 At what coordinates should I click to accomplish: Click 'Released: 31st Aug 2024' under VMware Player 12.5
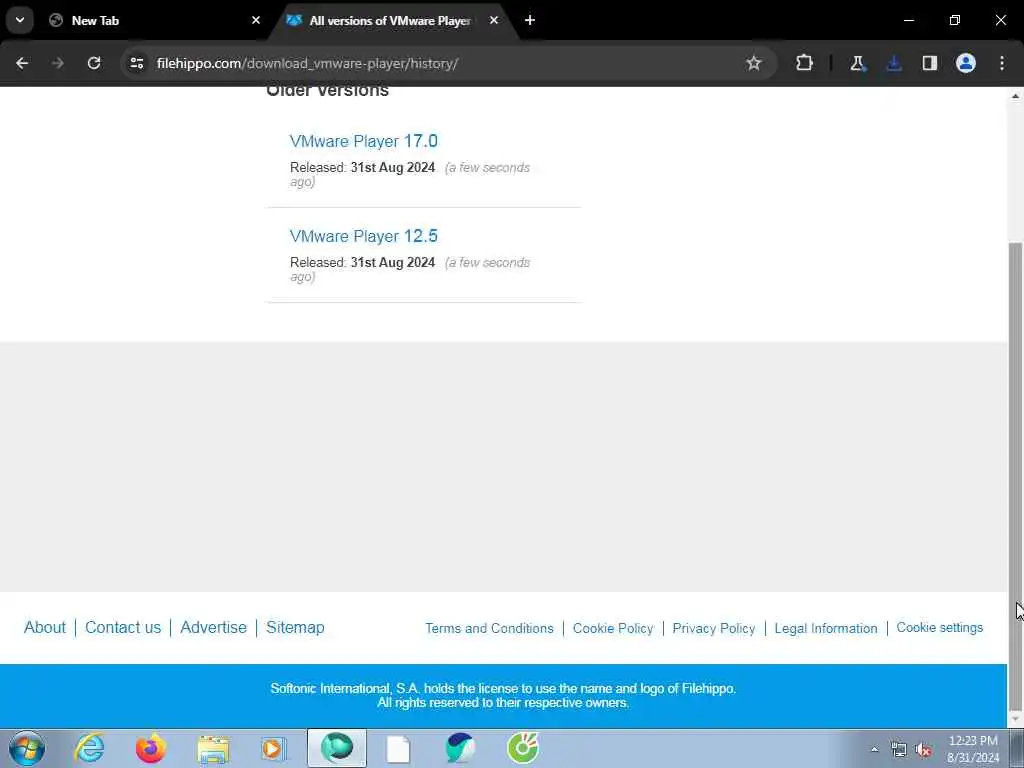(x=362, y=263)
